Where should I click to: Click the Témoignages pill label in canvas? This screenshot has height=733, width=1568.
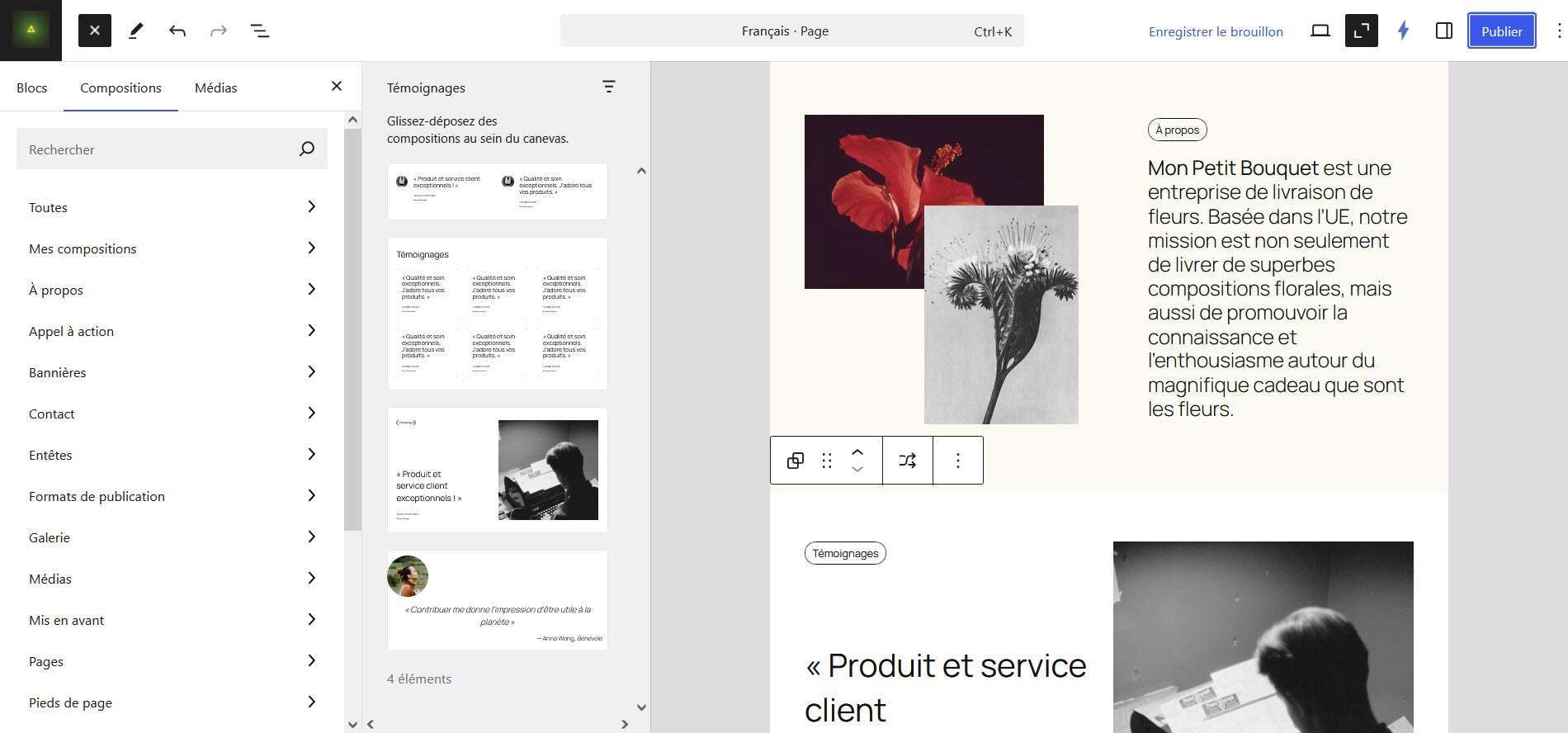[x=845, y=553]
